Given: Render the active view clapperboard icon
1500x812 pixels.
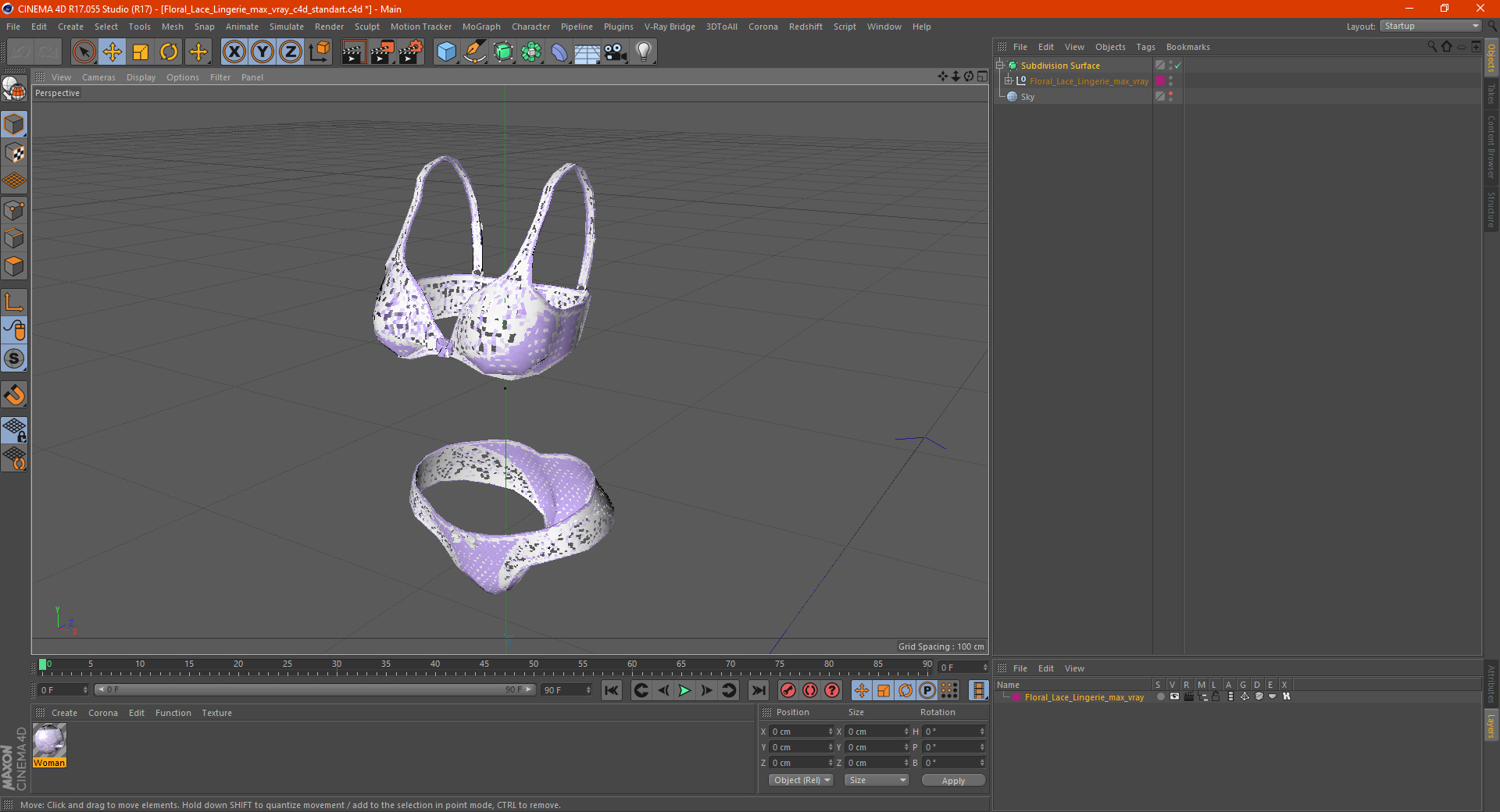Looking at the screenshot, I should 353,52.
